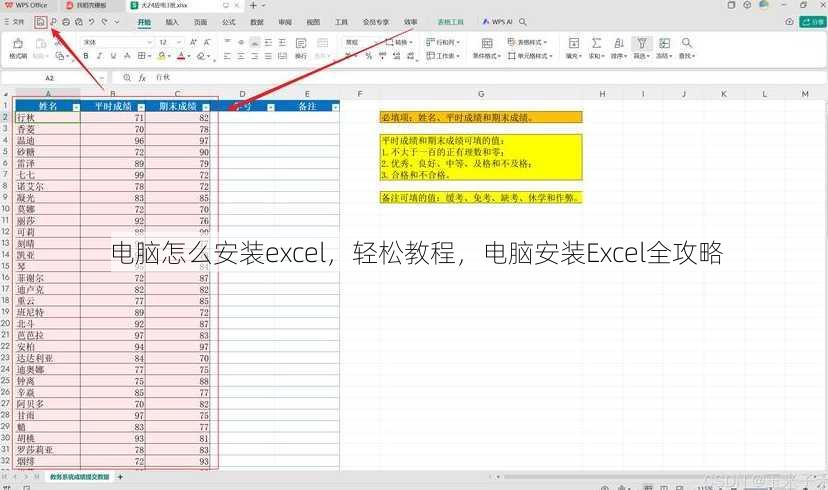Viewport: 828px width, 490px height.
Task: Toggle Italic formatting
Action: tap(99, 56)
